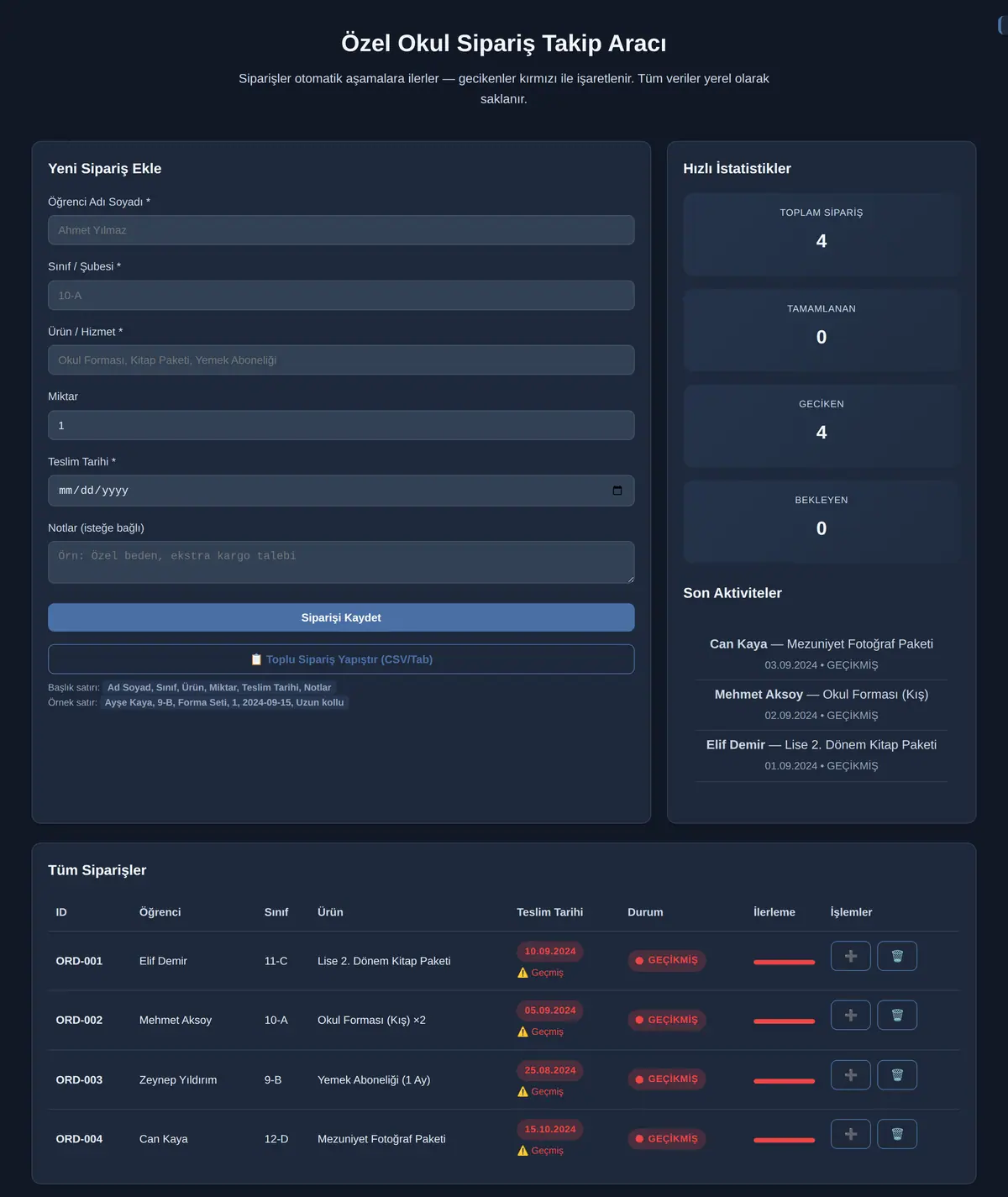This screenshot has width=1008, height=1197.
Task: Delete order ORD-001 using the trash icon
Action: [x=897, y=956]
